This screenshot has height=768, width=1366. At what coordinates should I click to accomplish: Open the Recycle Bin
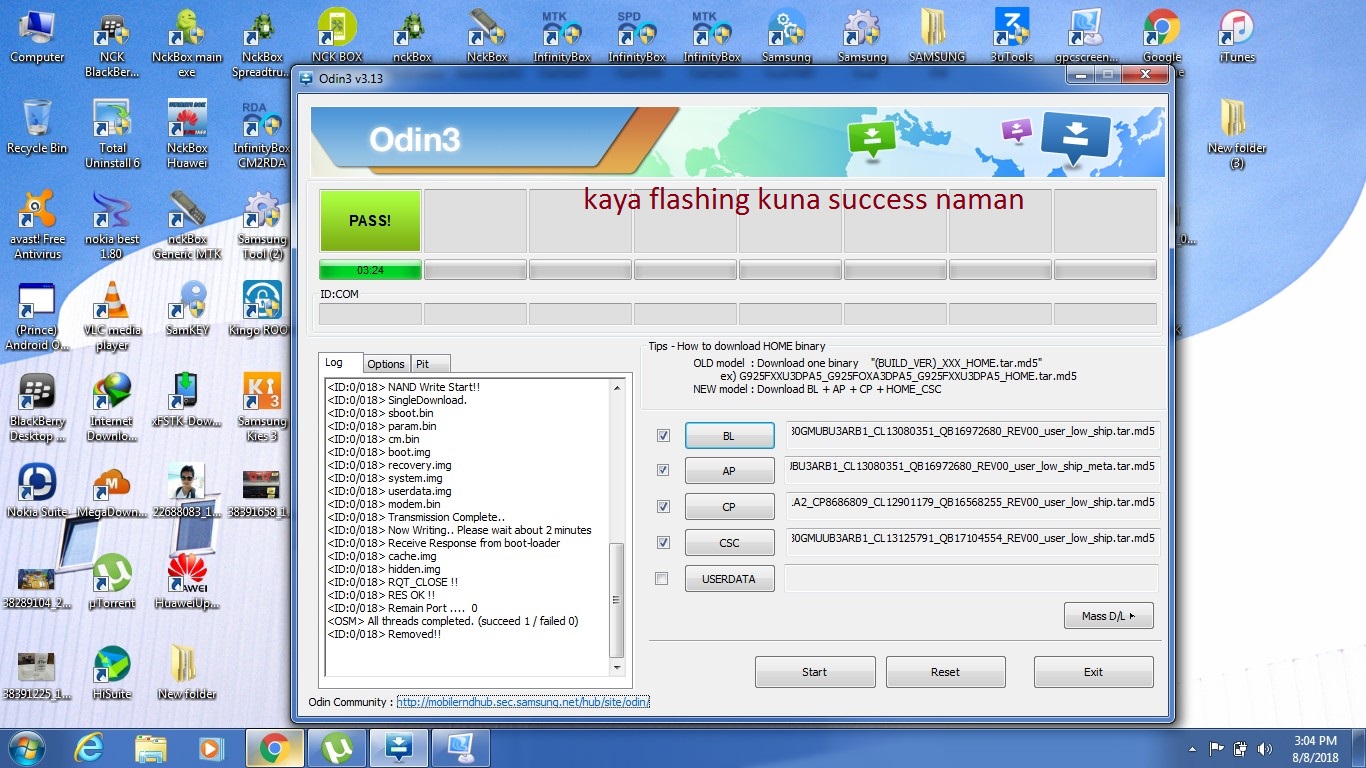click(37, 126)
